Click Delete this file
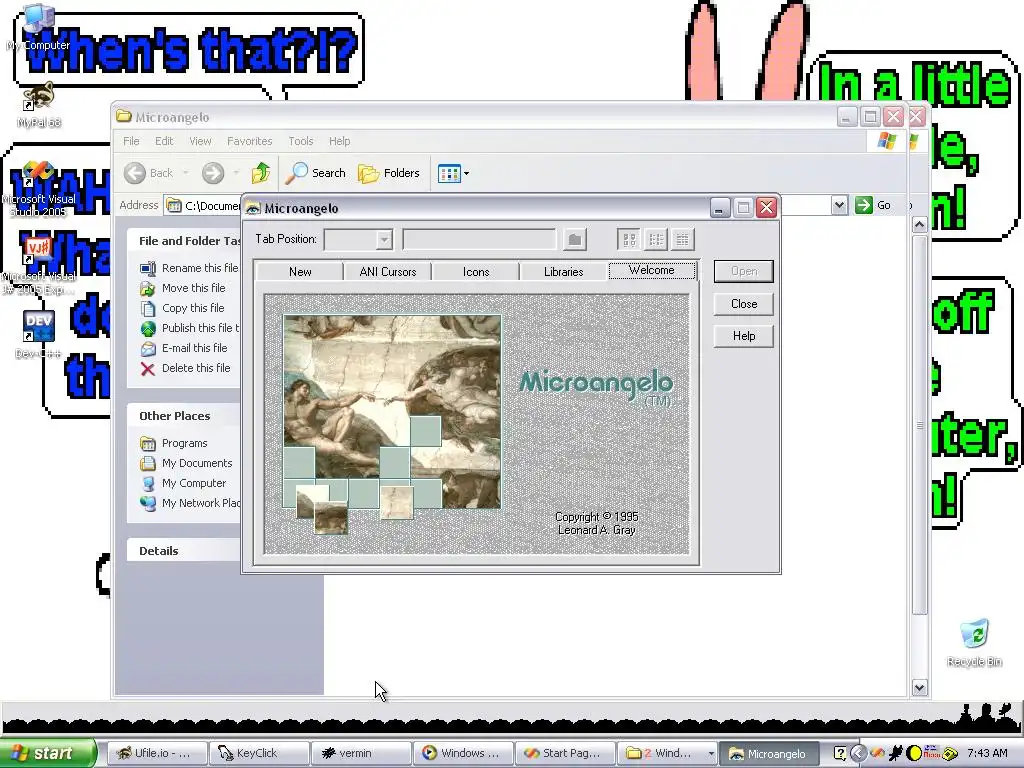This screenshot has width=1024, height=768. (196, 368)
